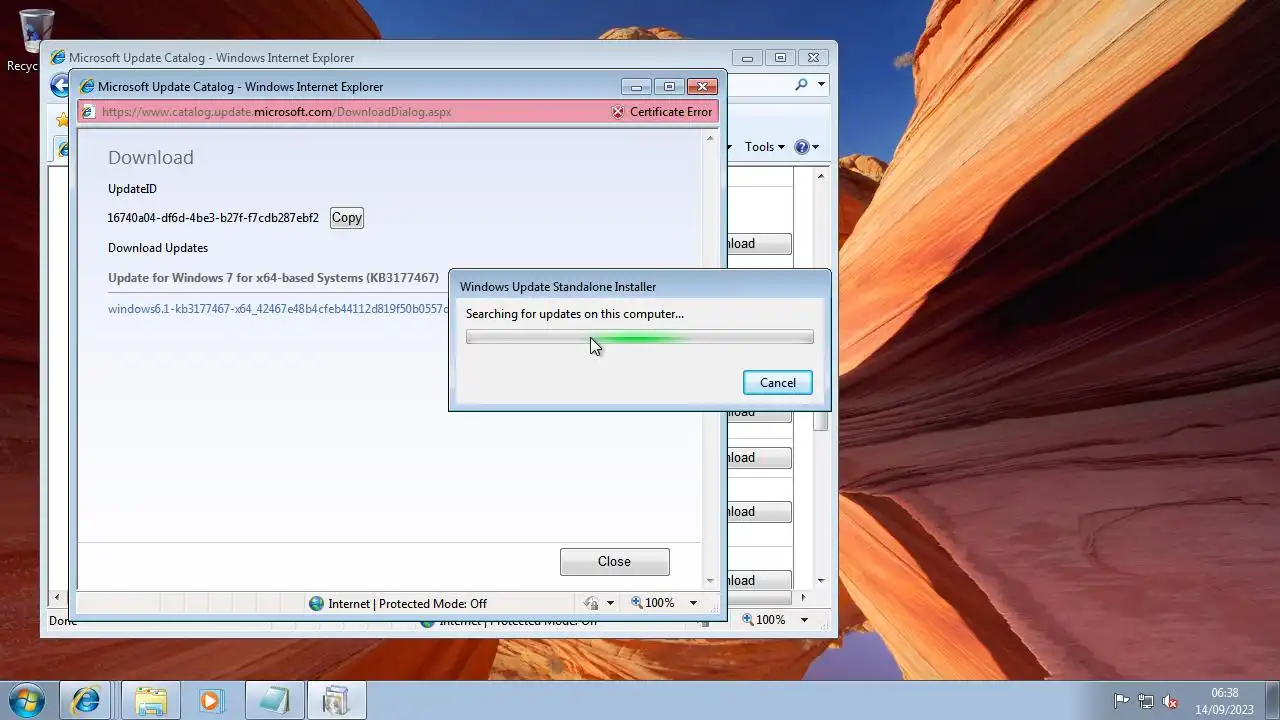Expand search provider dropdown arrow in background IE
The image size is (1280, 720).
[821, 85]
